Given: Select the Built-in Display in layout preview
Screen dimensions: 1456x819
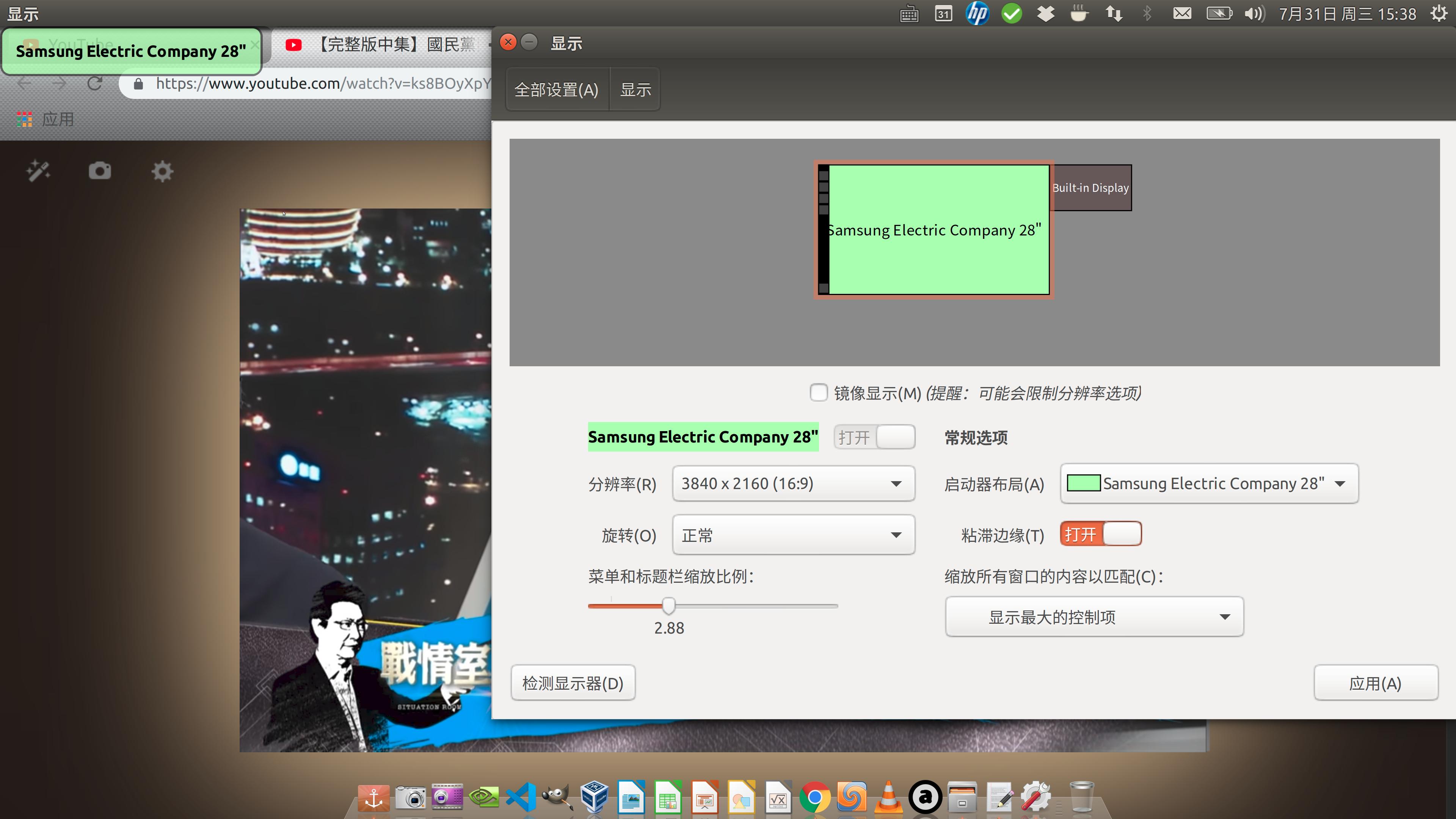Looking at the screenshot, I should (x=1091, y=188).
